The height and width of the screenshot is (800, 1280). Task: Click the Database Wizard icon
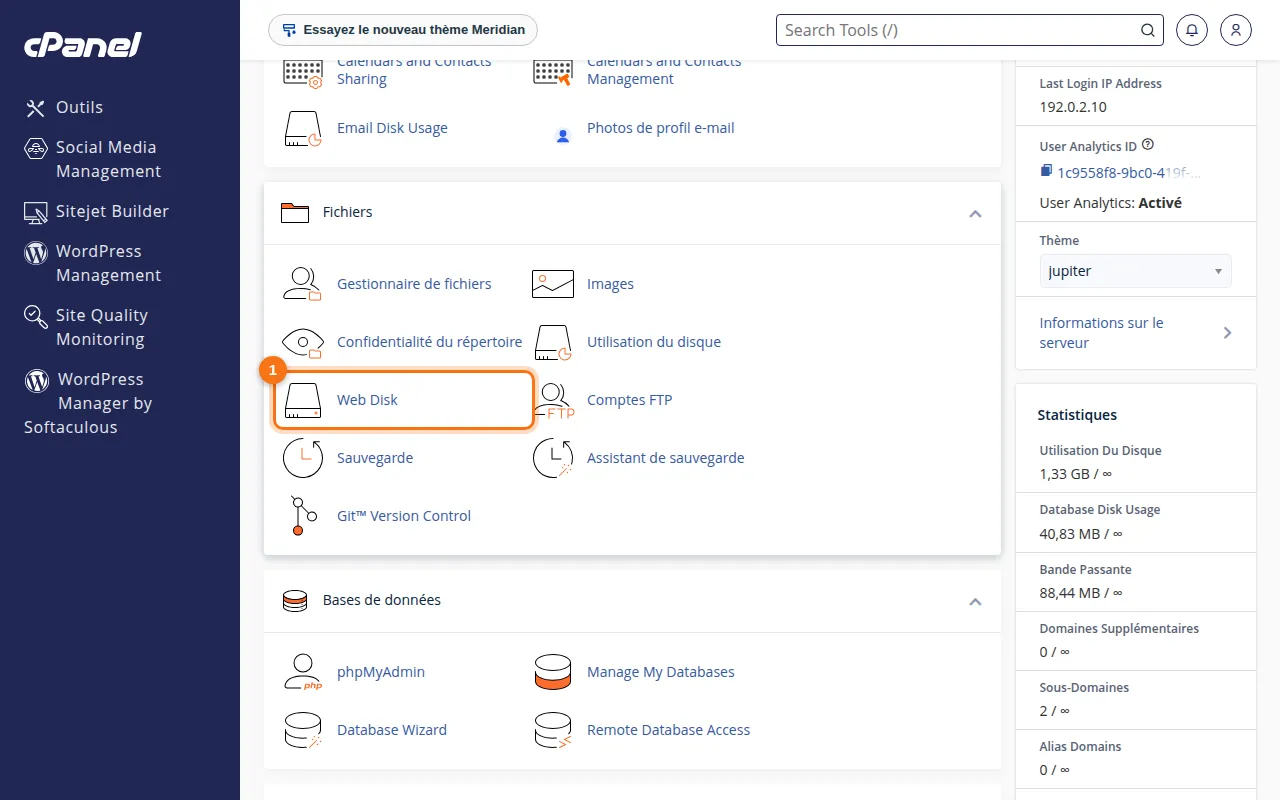pos(302,730)
